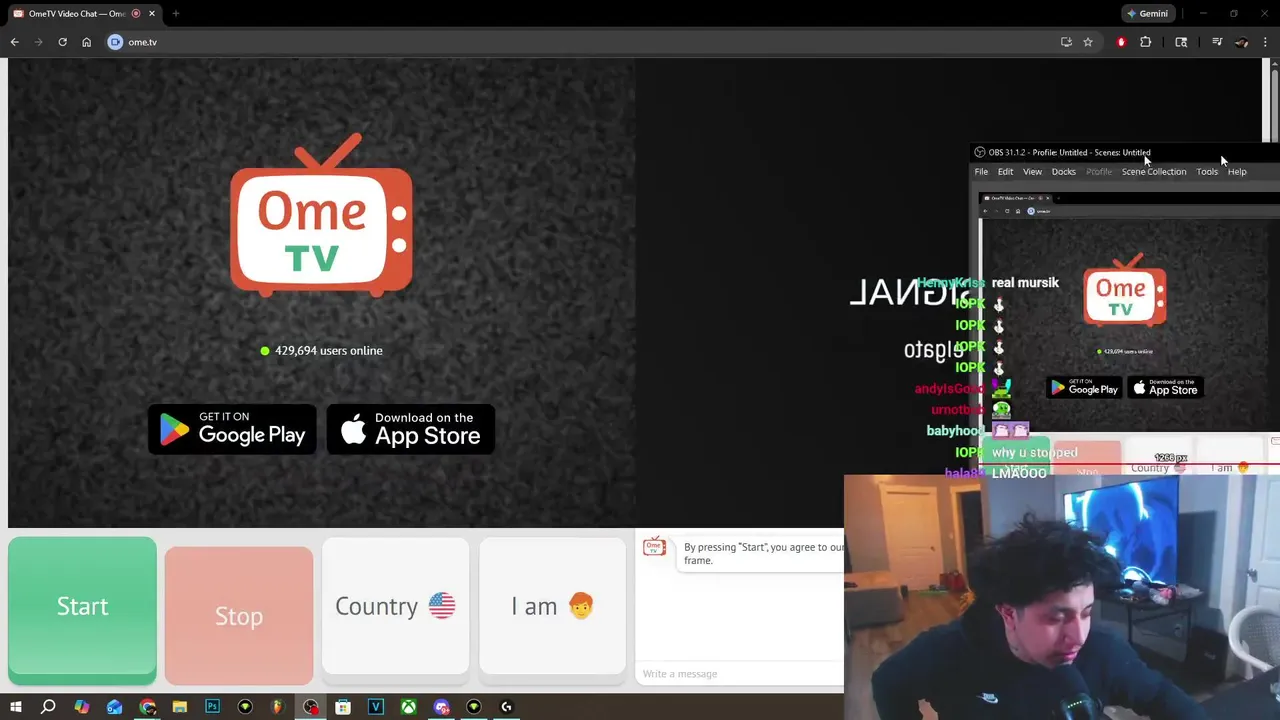Open Logitech G HUB from the taskbar
Image resolution: width=1280 pixels, height=720 pixels.
(x=506, y=707)
